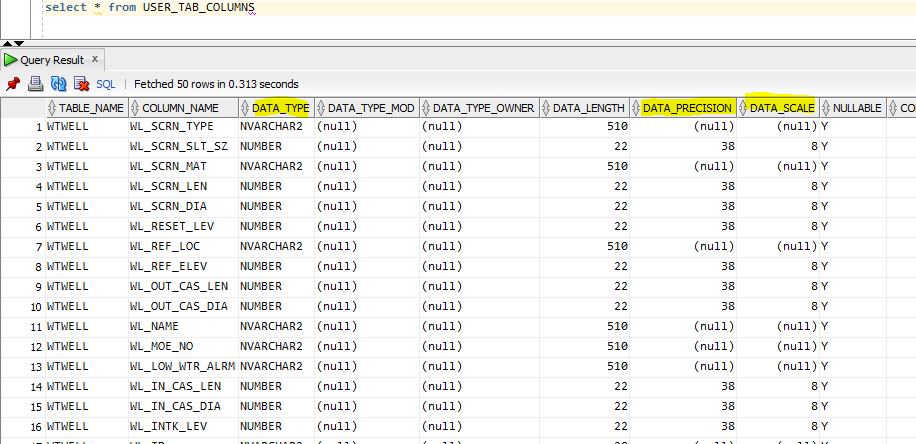This screenshot has height=444, width=916.
Task: Select the NULLABLE value Y in the WL_REF_LOC row
Action: tap(853, 247)
